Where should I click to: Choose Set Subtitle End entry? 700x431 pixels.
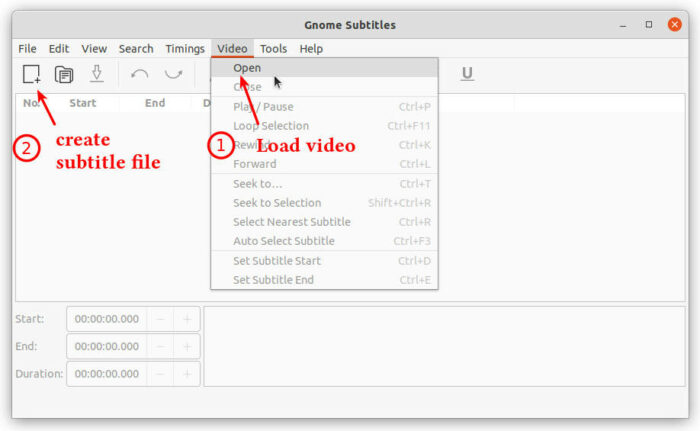click(324, 280)
